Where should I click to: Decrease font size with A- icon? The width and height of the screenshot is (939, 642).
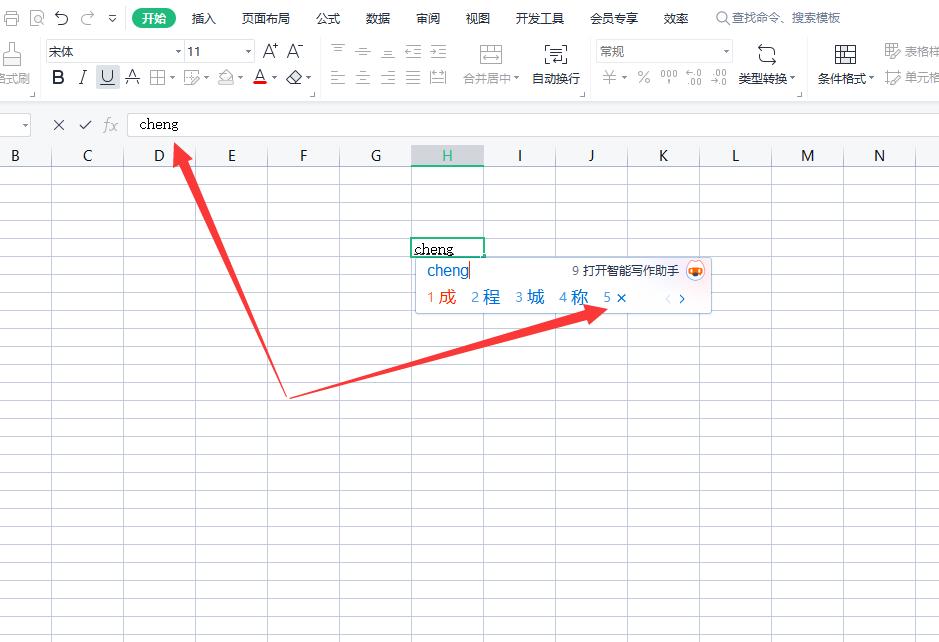tap(295, 51)
